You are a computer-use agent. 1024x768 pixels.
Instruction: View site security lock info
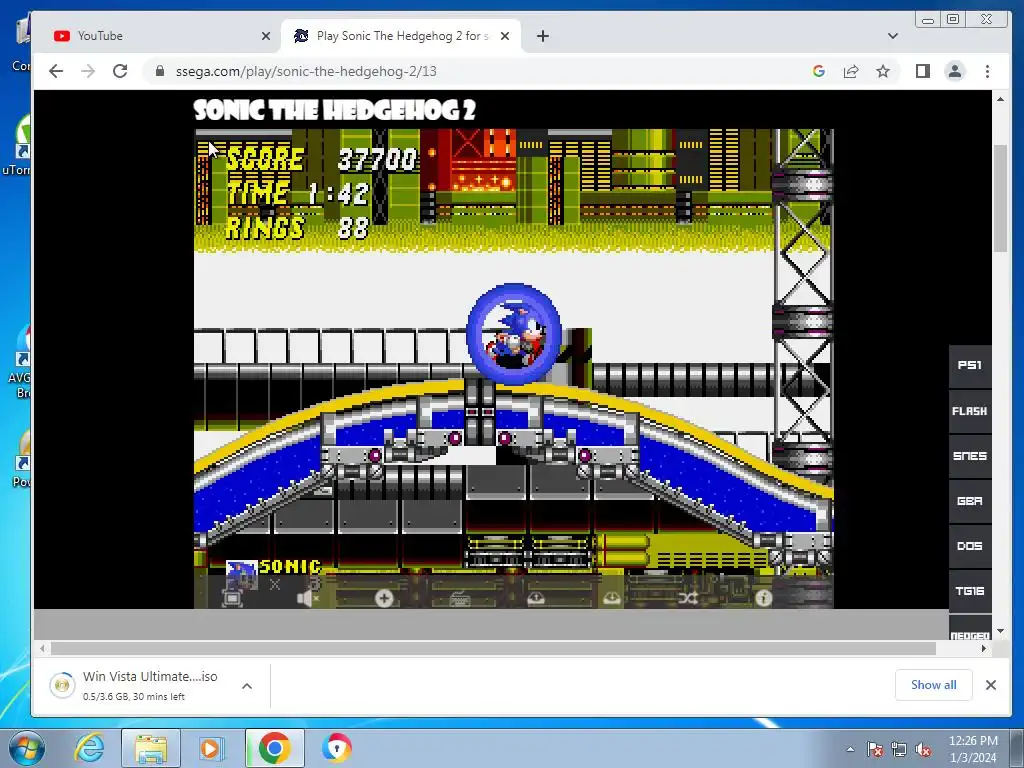point(160,71)
